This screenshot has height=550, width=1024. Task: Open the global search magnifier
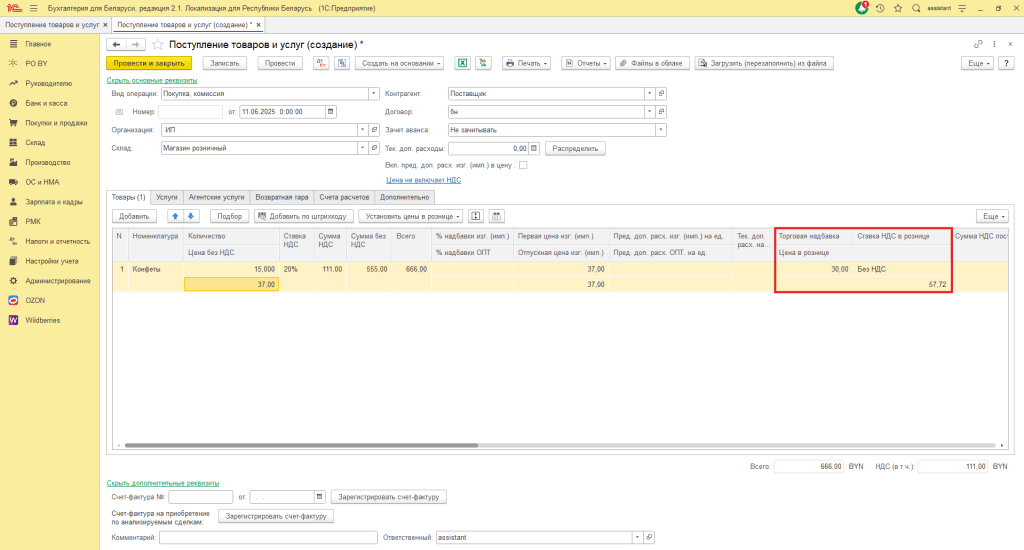tap(916, 8)
